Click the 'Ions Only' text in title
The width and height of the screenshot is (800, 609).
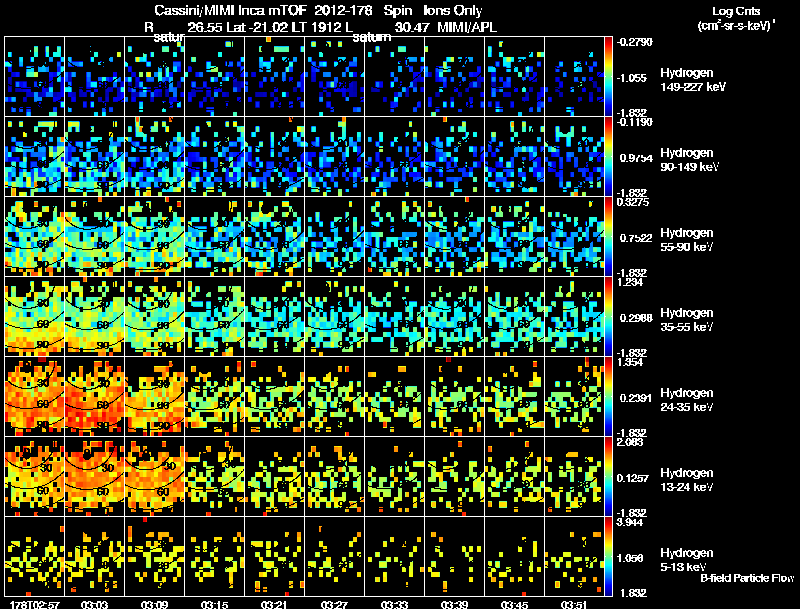(453, 10)
